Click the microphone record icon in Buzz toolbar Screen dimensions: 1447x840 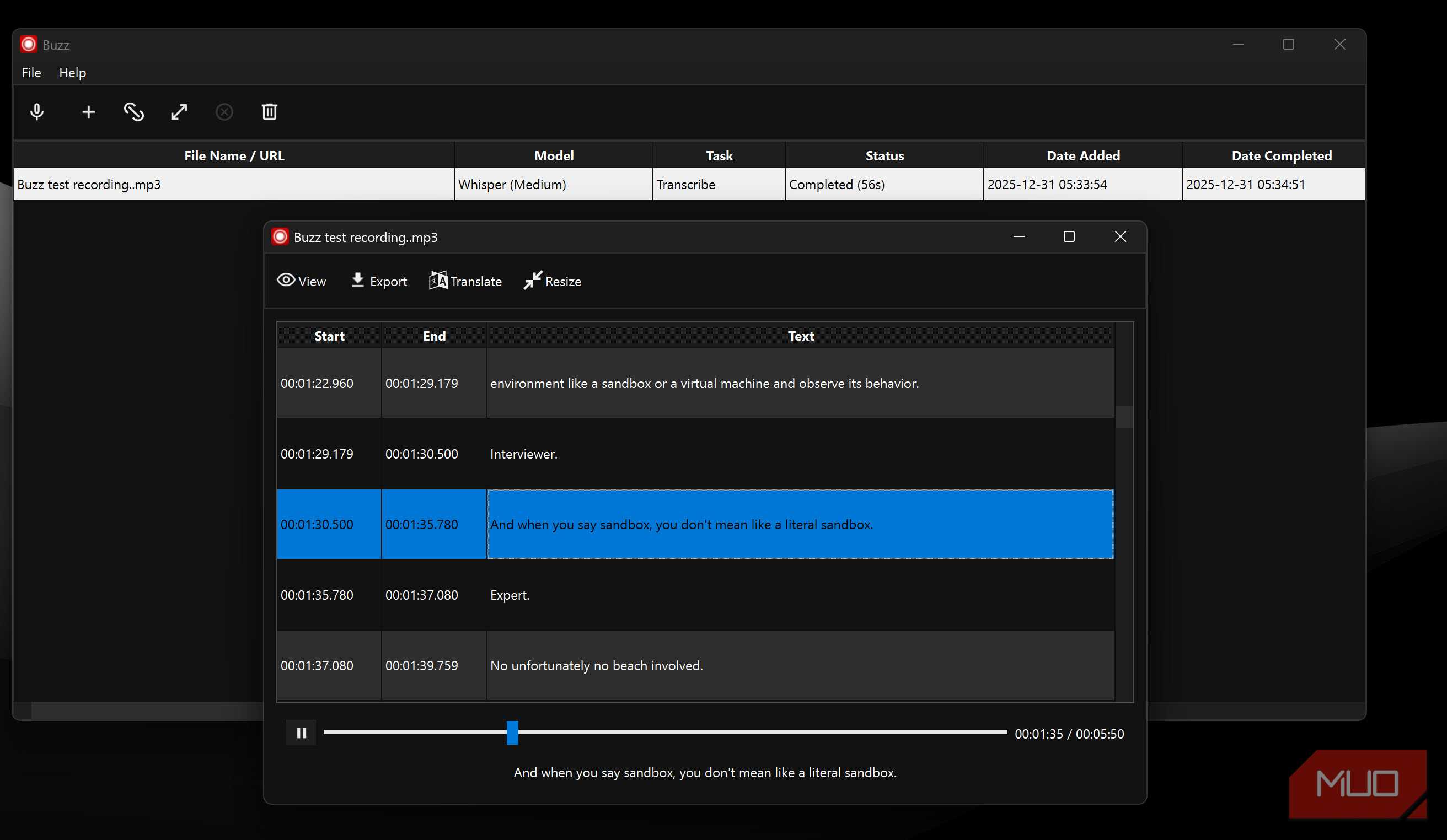pos(37,111)
